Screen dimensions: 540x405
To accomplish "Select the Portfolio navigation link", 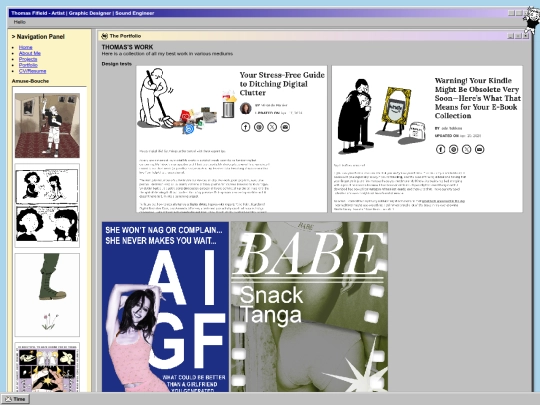I will point(28,65).
